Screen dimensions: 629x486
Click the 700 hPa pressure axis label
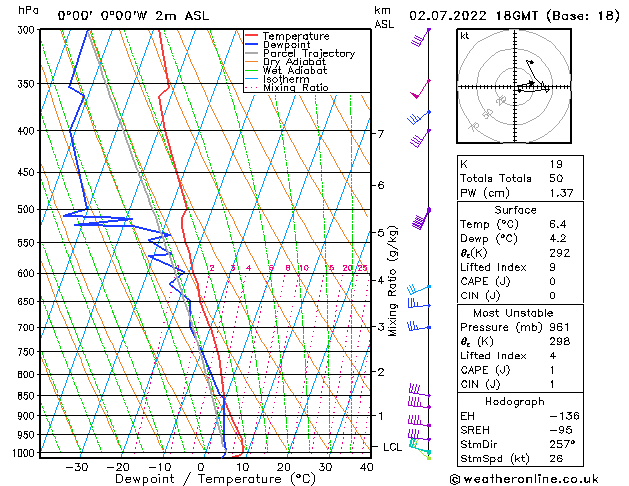click(26, 327)
